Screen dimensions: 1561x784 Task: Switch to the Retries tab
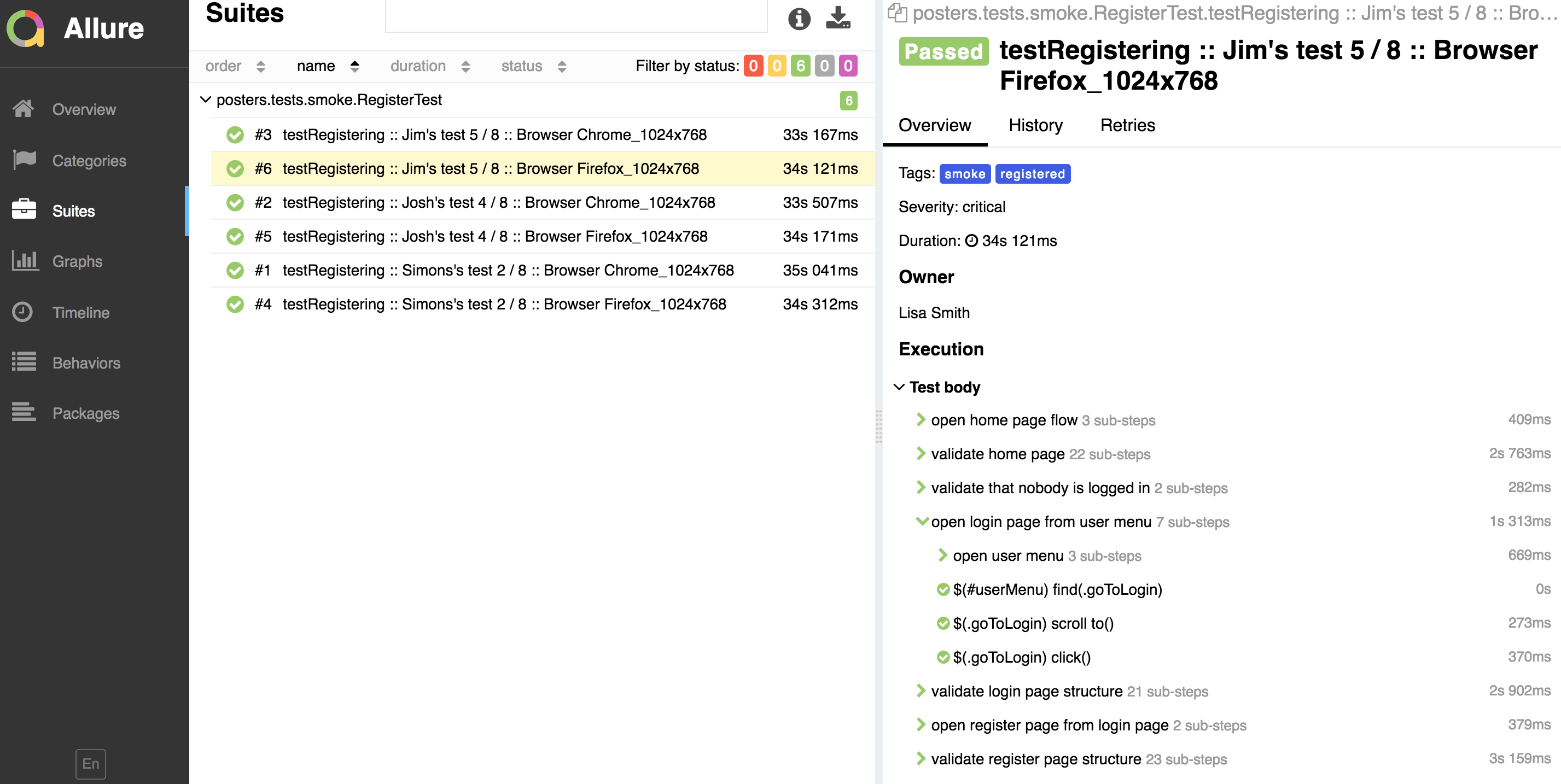(1127, 125)
